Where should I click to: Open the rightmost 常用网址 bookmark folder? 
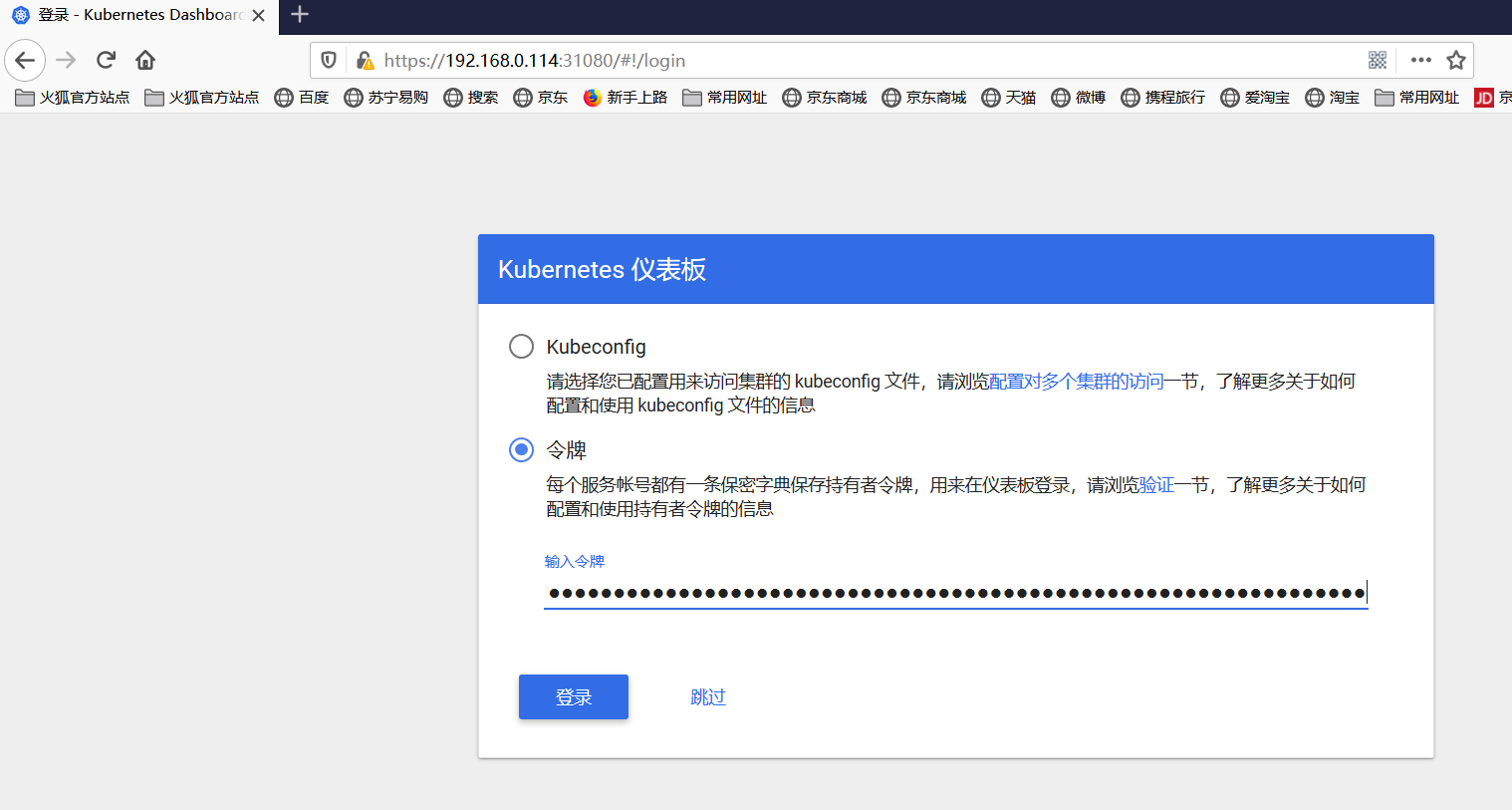(1417, 98)
